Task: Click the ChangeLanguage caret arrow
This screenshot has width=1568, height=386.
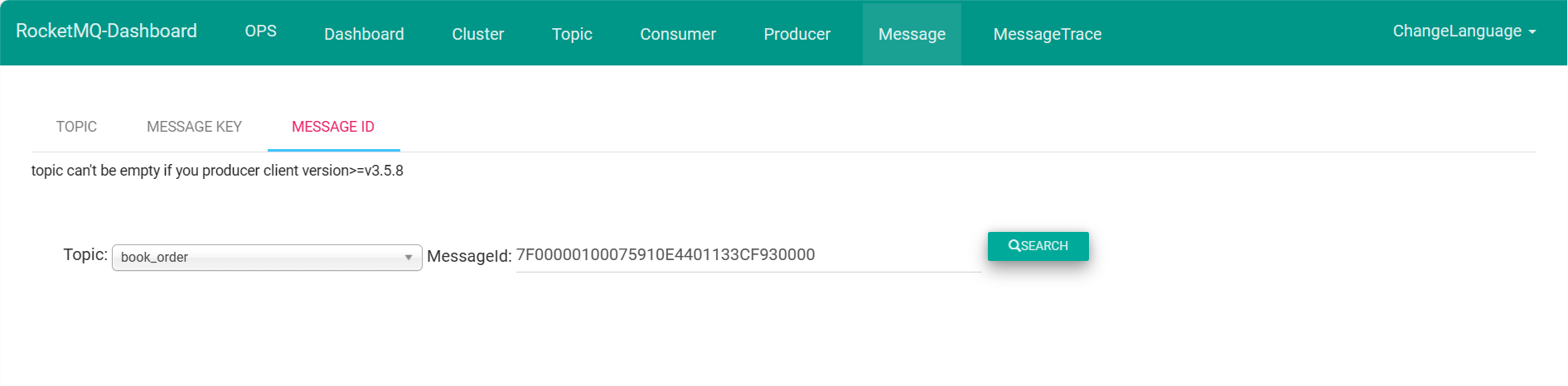Action: [1532, 32]
